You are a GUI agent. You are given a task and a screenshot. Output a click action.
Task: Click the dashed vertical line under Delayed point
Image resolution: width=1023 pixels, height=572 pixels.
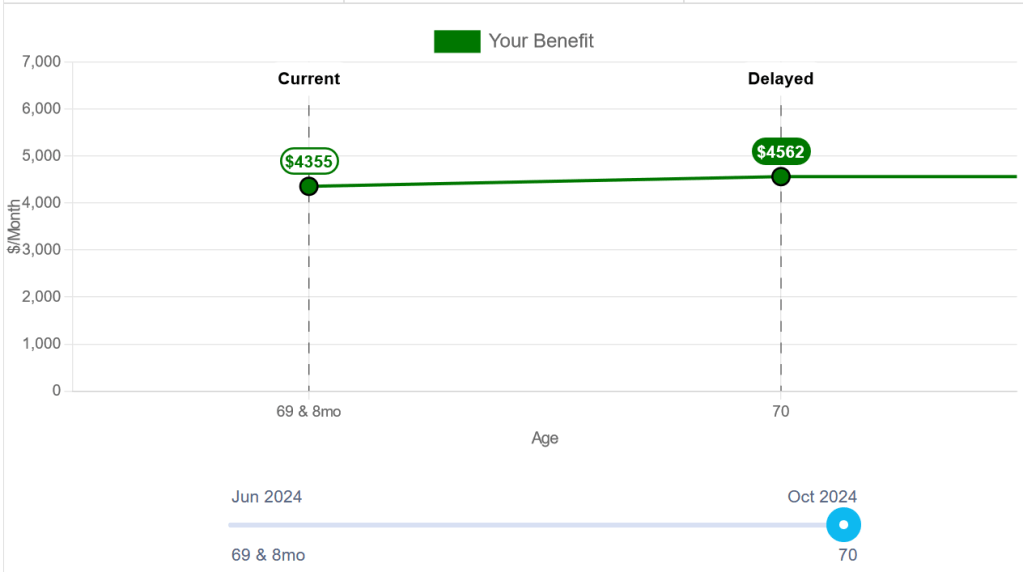781,290
